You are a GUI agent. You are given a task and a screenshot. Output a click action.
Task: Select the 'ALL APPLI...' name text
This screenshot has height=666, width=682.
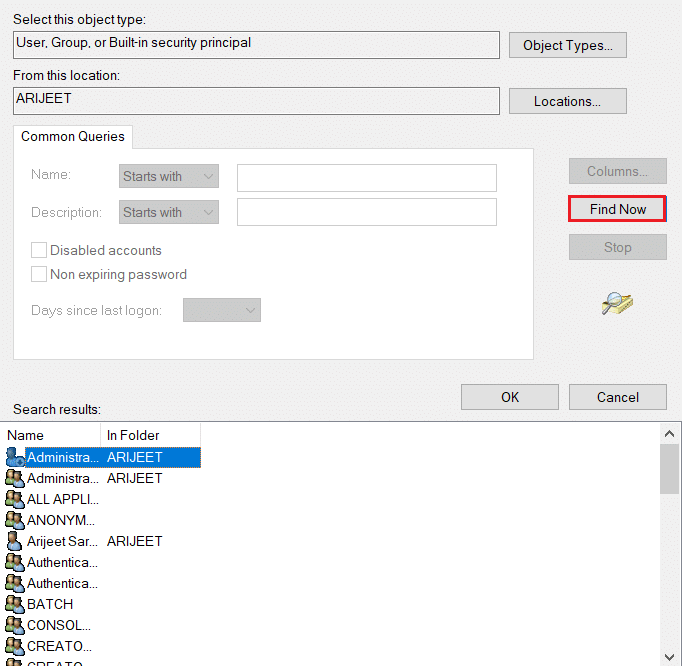(x=63, y=499)
